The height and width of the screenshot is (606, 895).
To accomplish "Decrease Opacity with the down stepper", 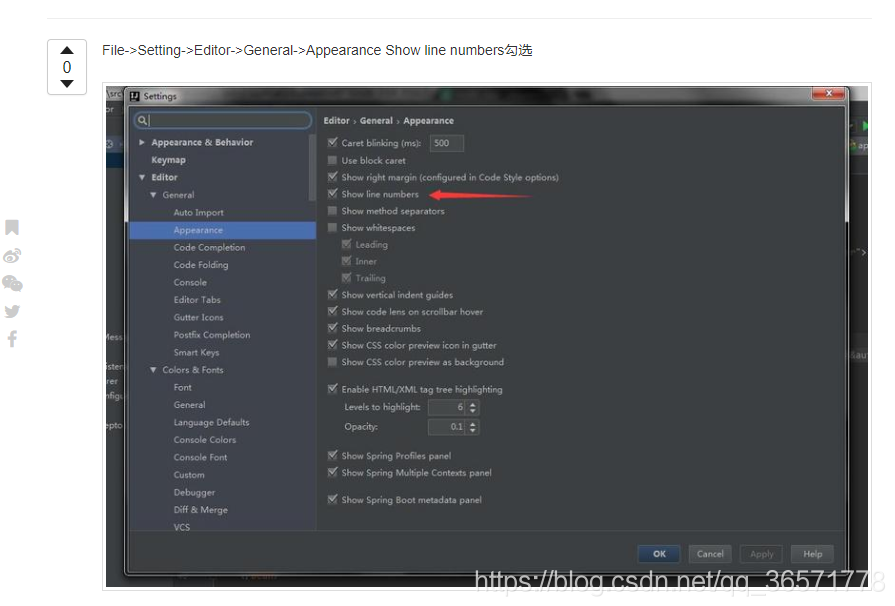I will tap(472, 430).
